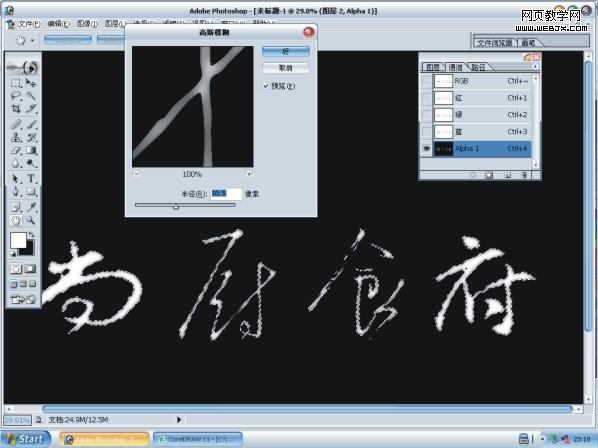
Task: Open the channels panel flyout menu arrow
Action: coord(535,67)
